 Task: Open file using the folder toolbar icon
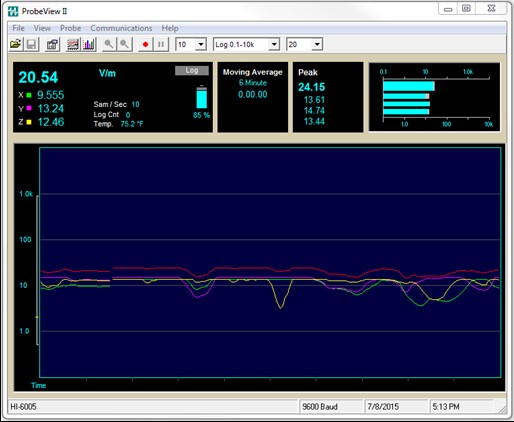[x=16, y=44]
